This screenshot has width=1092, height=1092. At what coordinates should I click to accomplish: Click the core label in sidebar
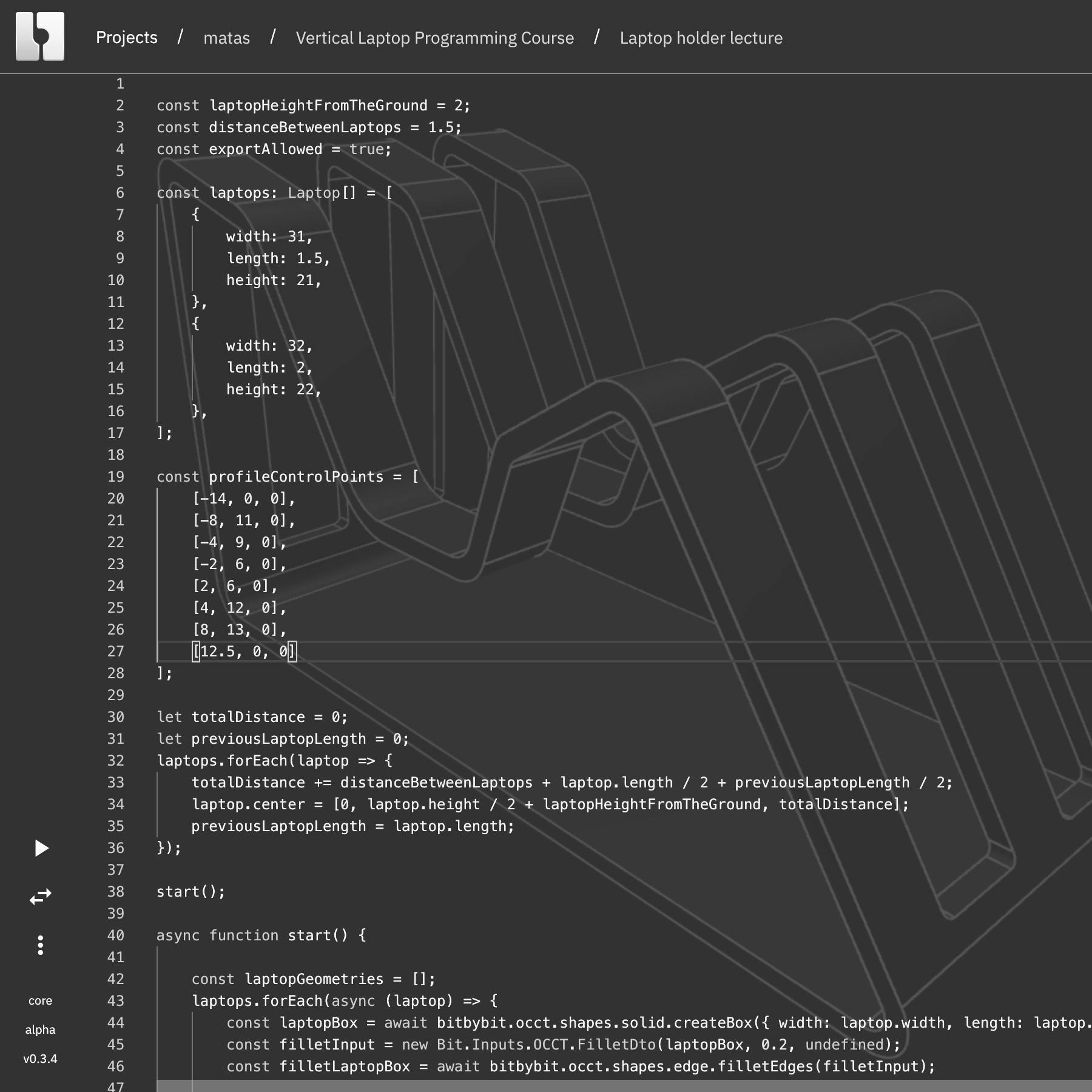coord(41,1001)
